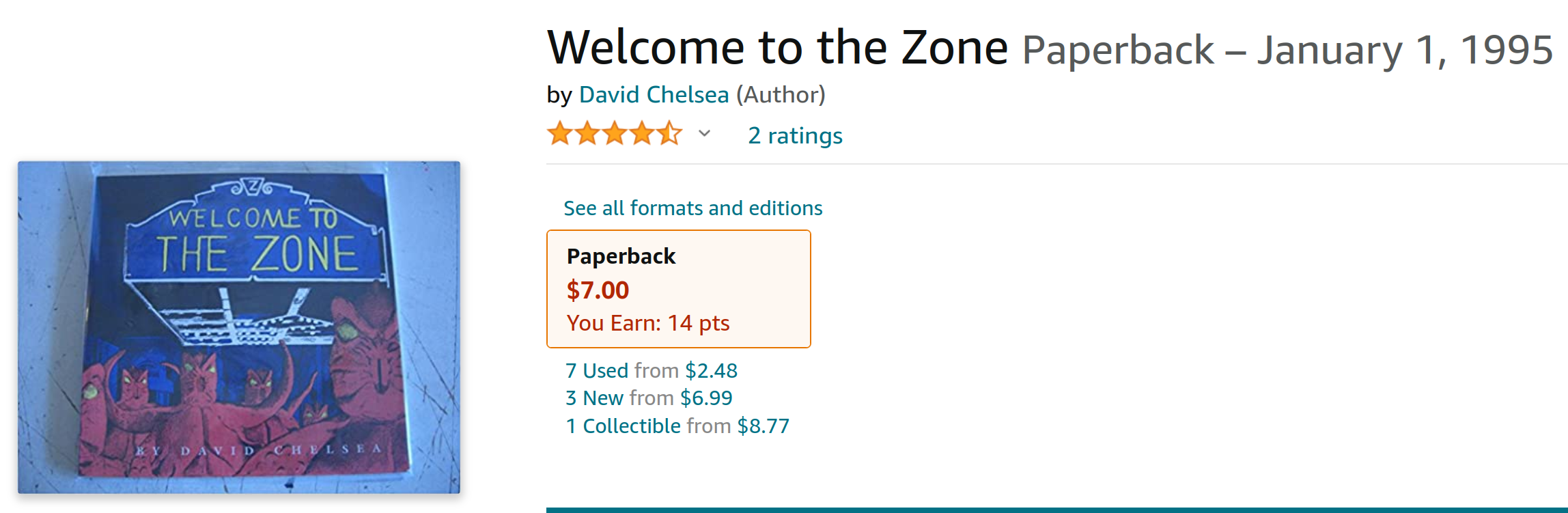Click the Welcome to the Zone book cover image
Screen dimensions: 1568x513
tap(239, 327)
